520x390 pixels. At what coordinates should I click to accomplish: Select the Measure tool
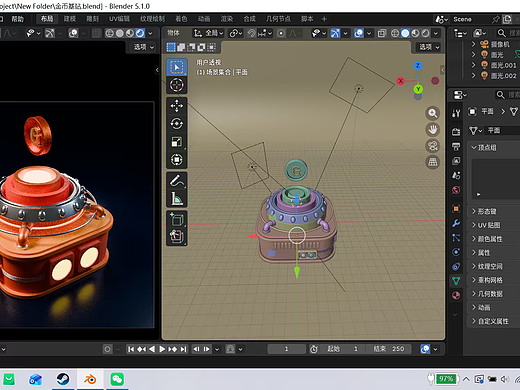(x=177, y=199)
